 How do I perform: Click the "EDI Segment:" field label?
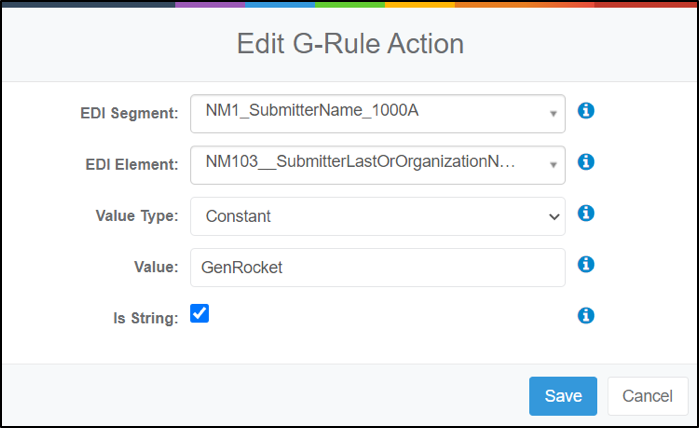[x=129, y=113]
